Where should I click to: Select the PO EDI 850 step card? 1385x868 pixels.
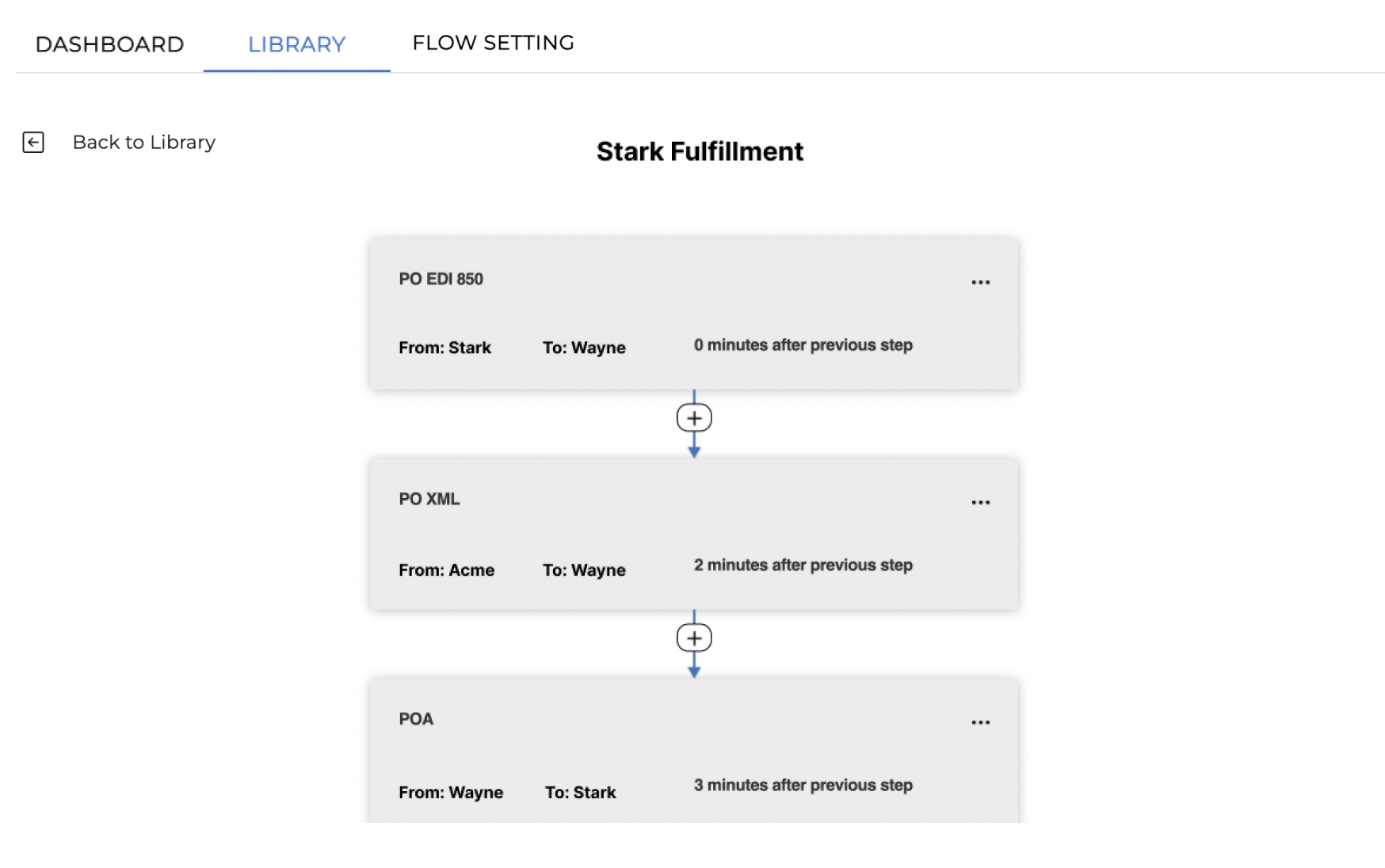pos(694,314)
